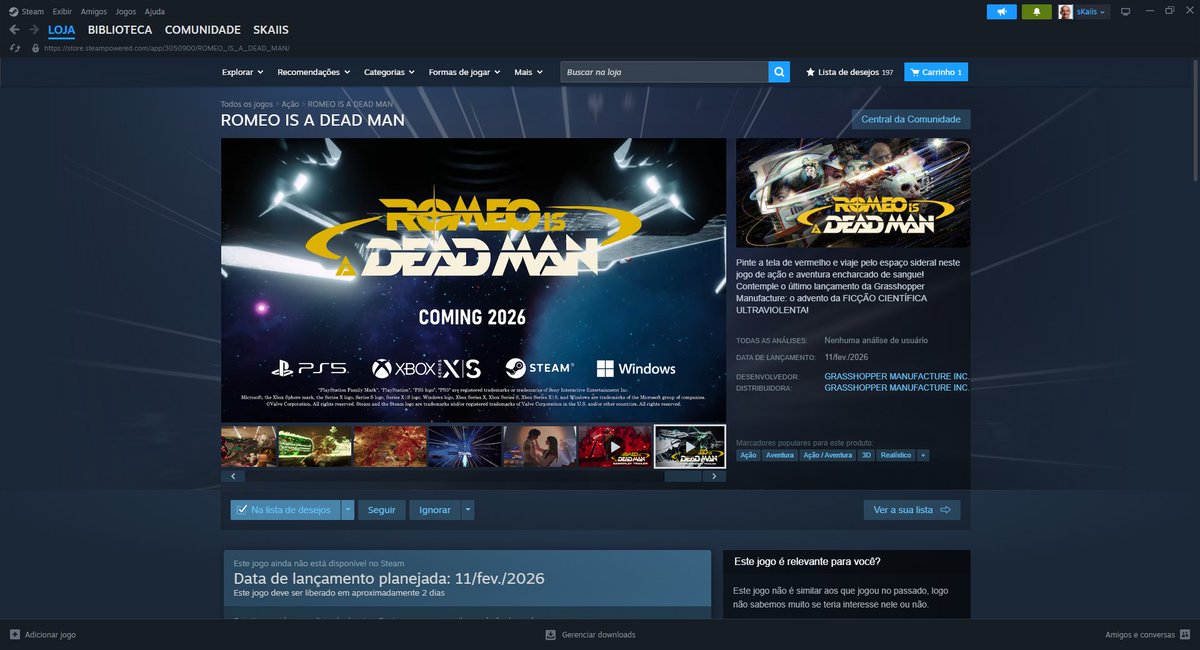Expand the Categorias store menu
1200x650 pixels.
click(x=389, y=72)
